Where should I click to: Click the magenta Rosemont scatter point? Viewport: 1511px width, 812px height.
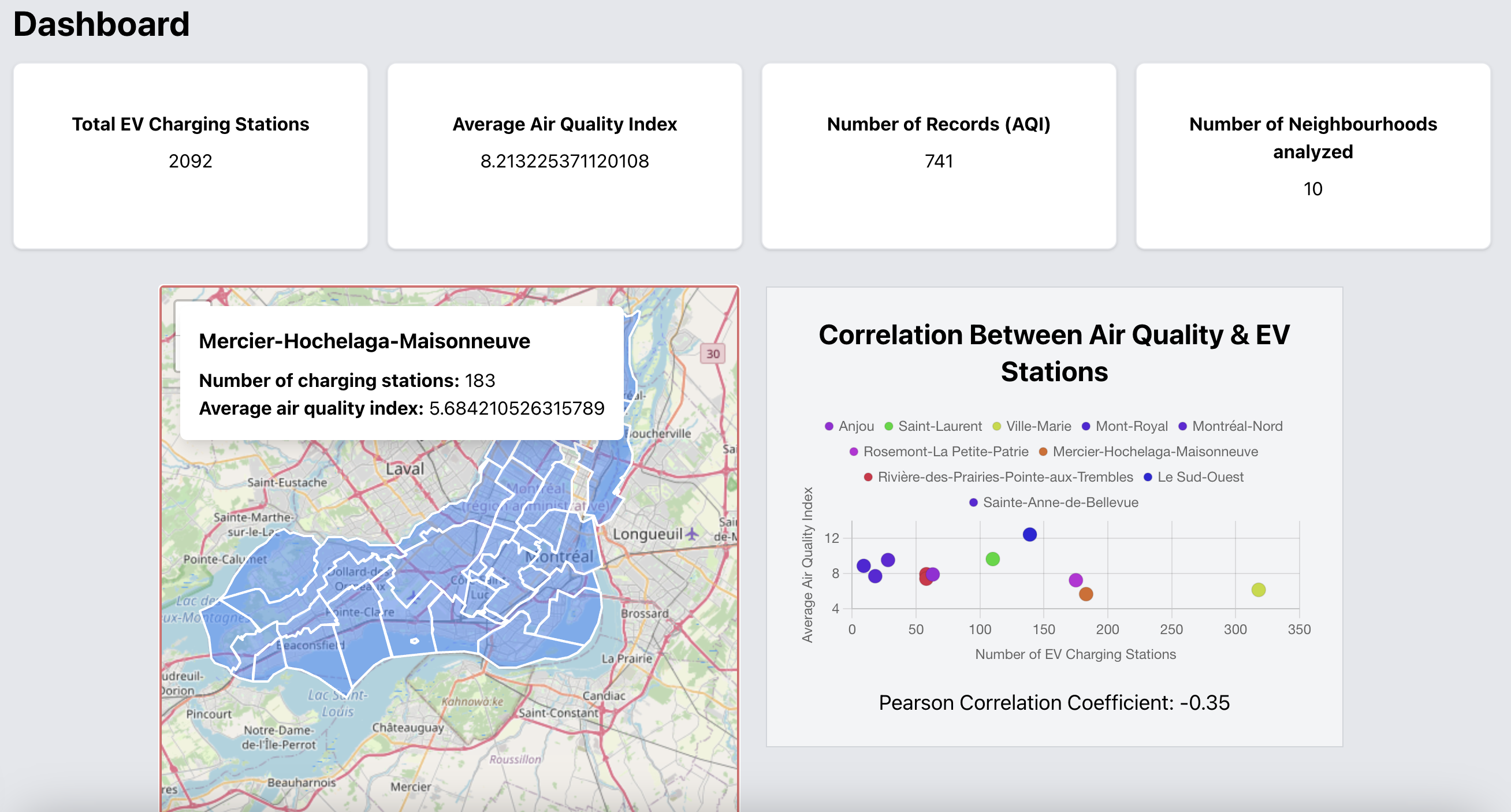1075,580
